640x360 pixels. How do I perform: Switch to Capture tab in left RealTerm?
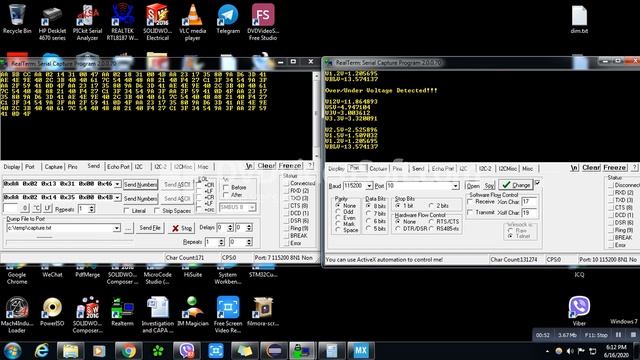(x=53, y=167)
